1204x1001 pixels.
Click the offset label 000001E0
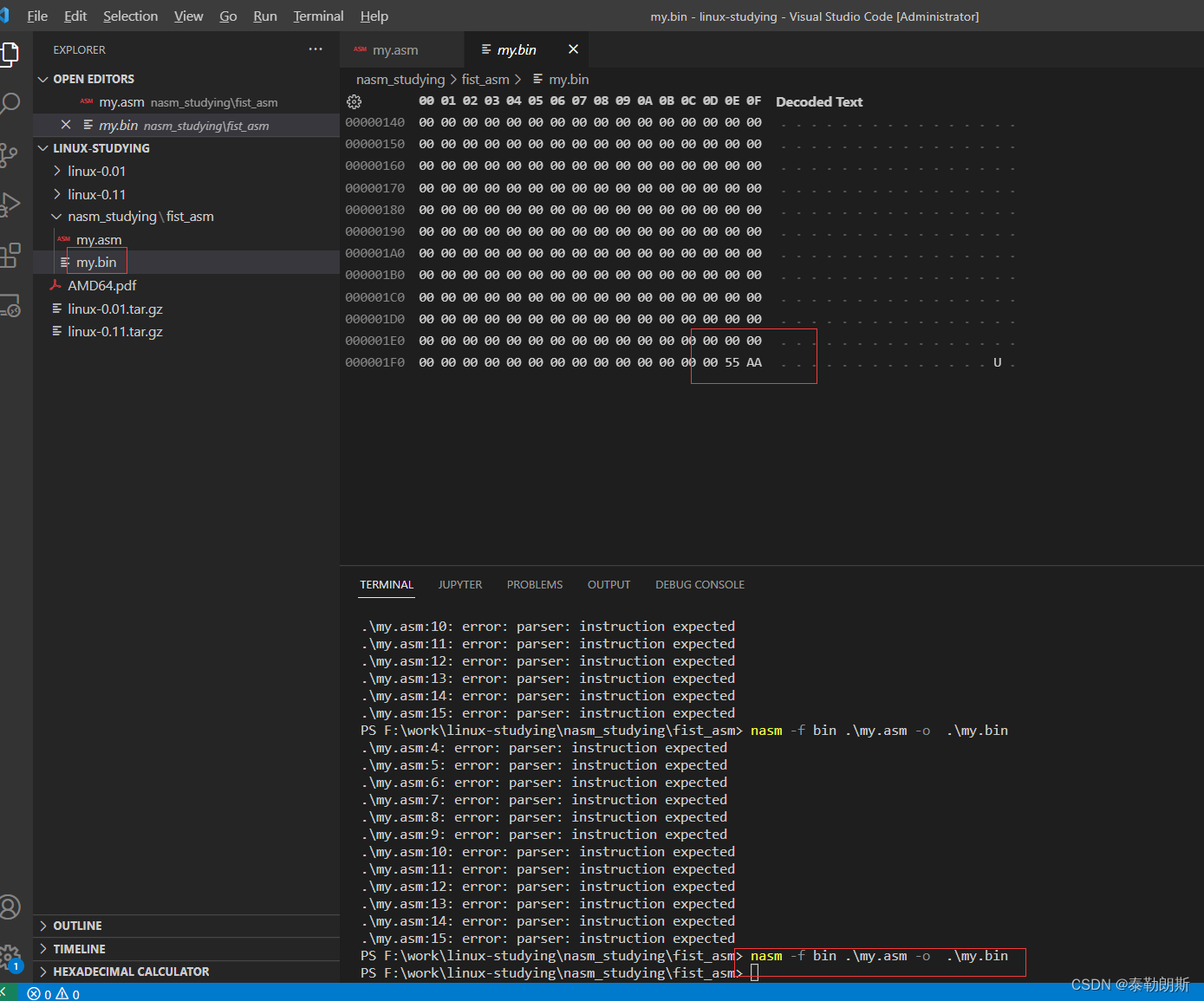pyautogui.click(x=374, y=341)
